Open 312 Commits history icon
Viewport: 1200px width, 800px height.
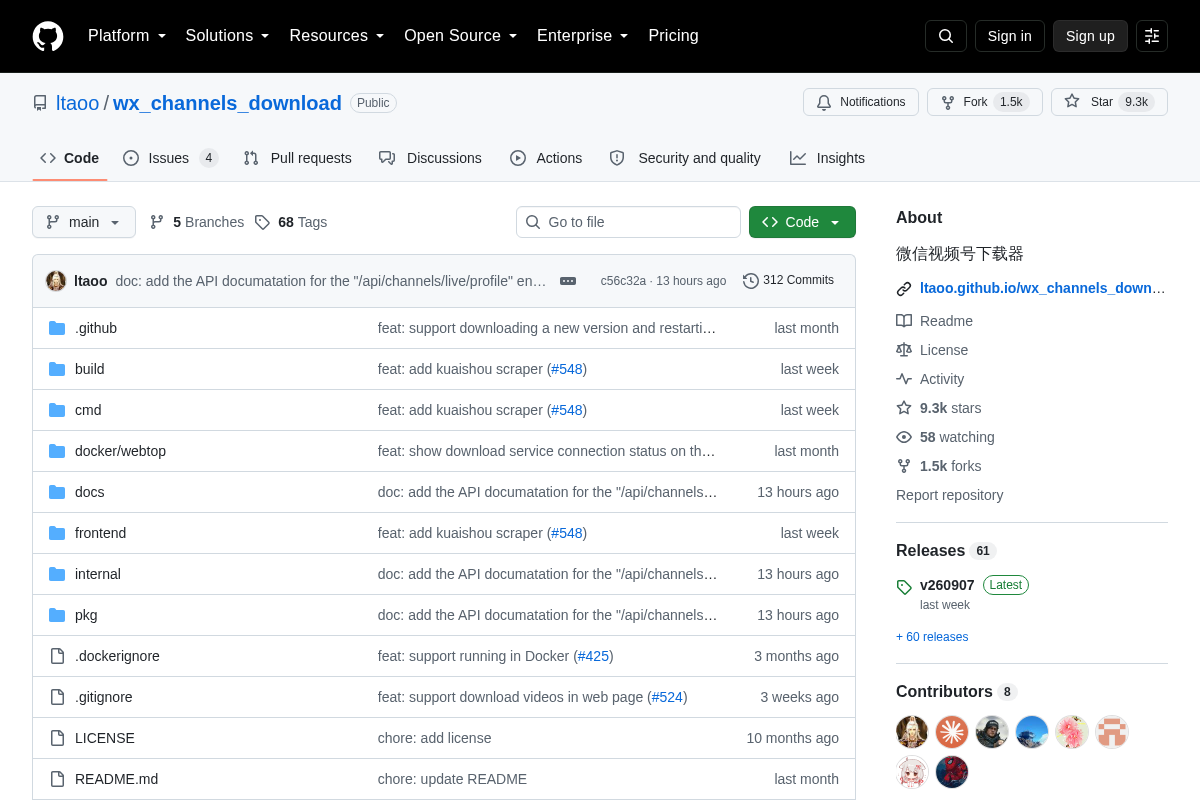pyautogui.click(x=751, y=281)
